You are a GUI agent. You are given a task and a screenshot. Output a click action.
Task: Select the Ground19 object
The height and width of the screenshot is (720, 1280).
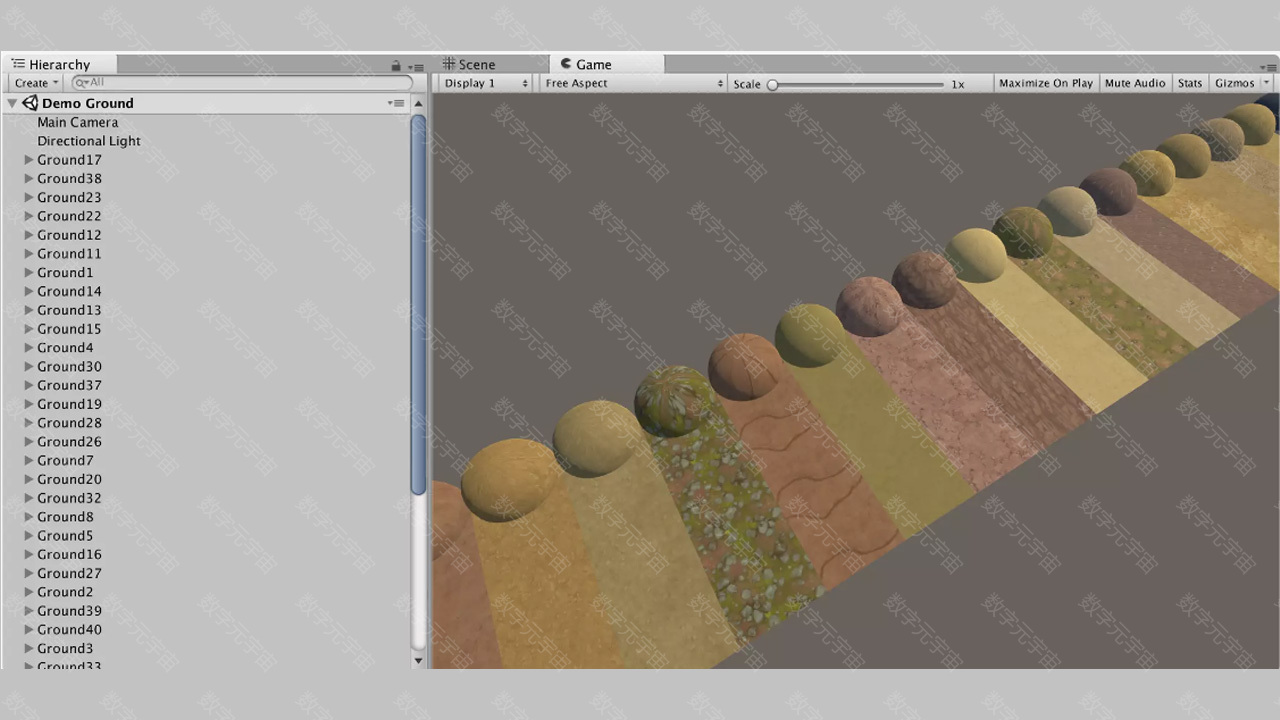[69, 404]
